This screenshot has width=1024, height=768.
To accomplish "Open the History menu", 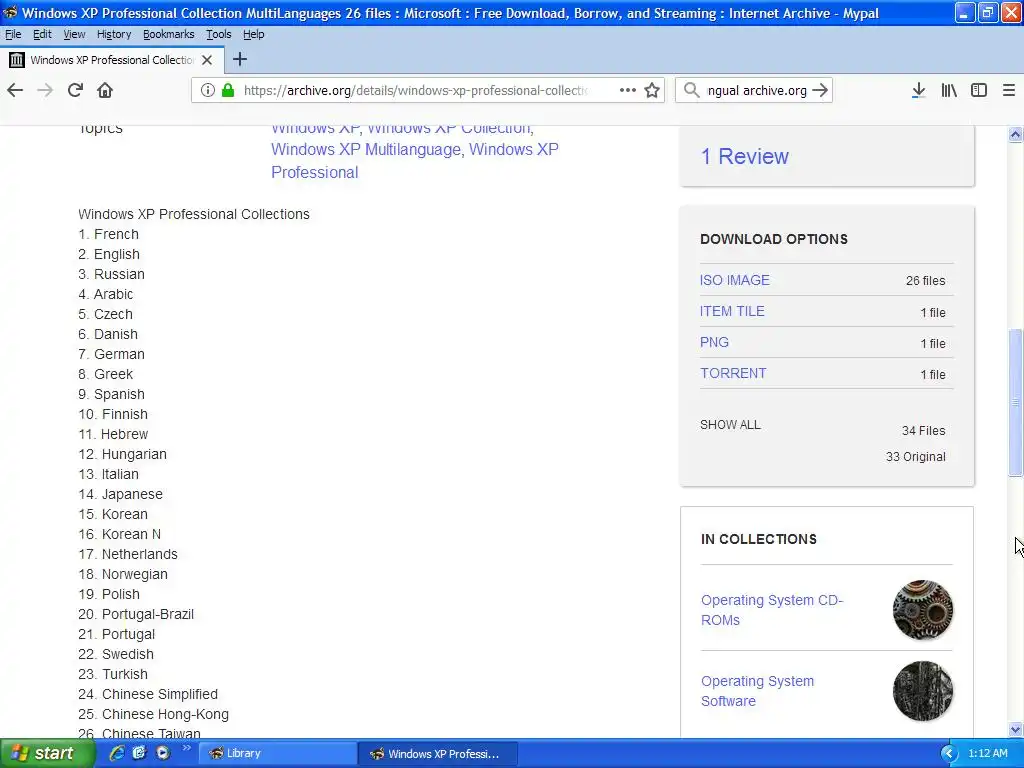I will [114, 34].
